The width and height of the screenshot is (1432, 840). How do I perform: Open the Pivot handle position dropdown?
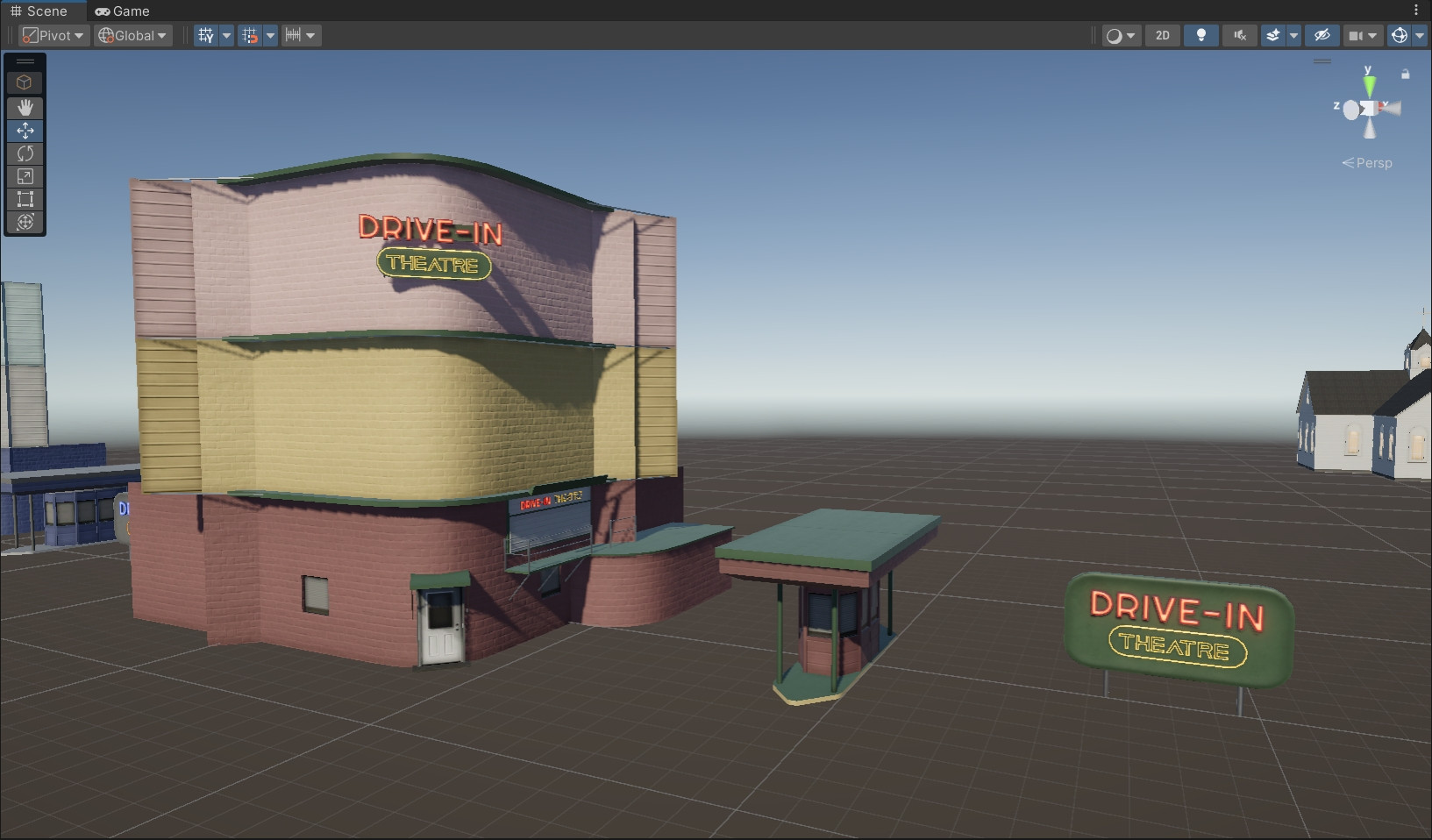click(x=53, y=35)
